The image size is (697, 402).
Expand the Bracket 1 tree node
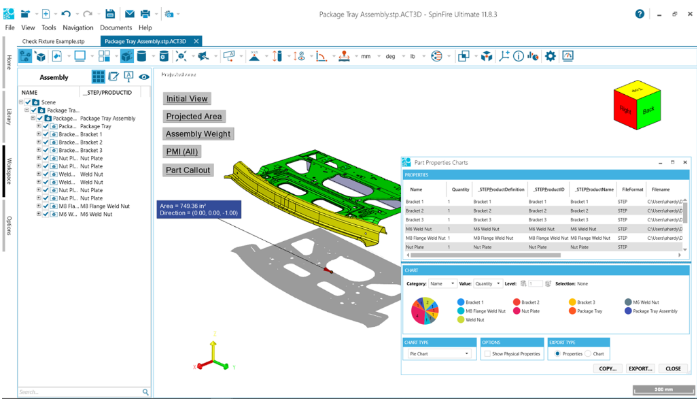[x=39, y=134]
